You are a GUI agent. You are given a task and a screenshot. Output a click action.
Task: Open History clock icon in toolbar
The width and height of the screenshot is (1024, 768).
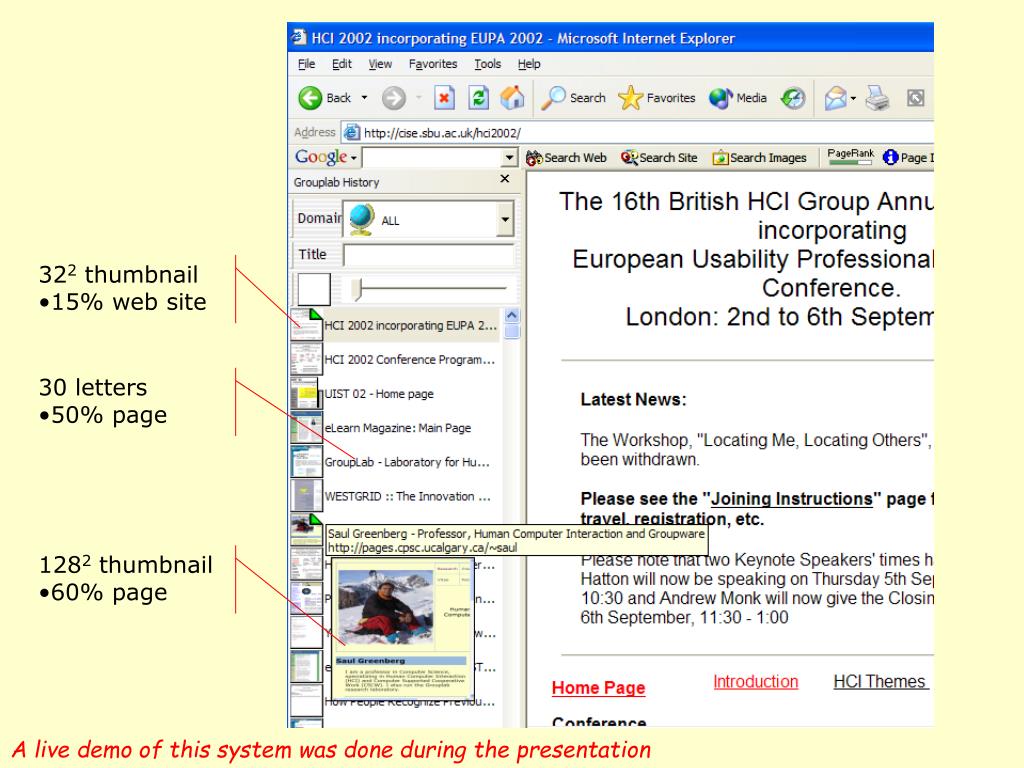[793, 98]
